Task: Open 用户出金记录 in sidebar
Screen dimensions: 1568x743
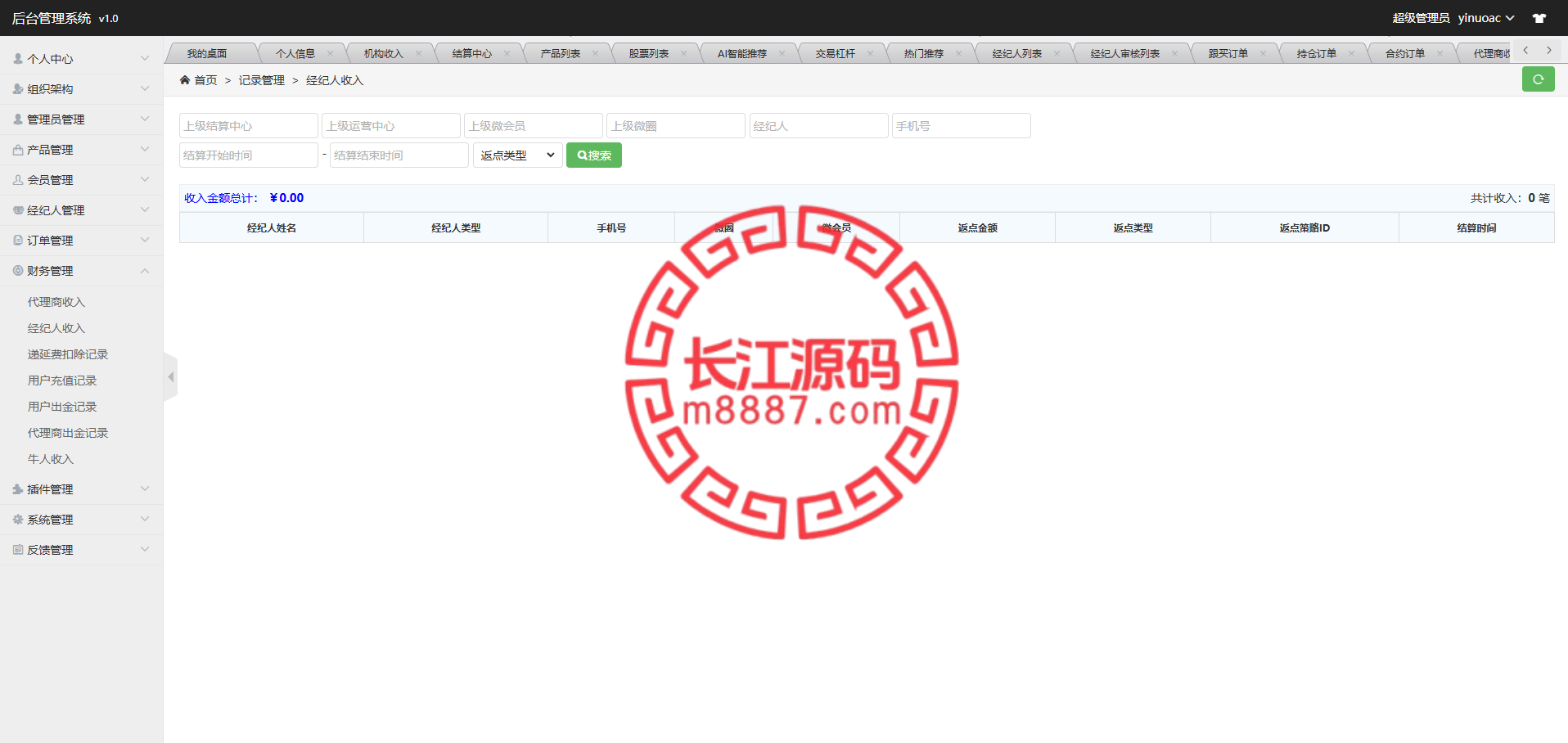Action: click(62, 407)
